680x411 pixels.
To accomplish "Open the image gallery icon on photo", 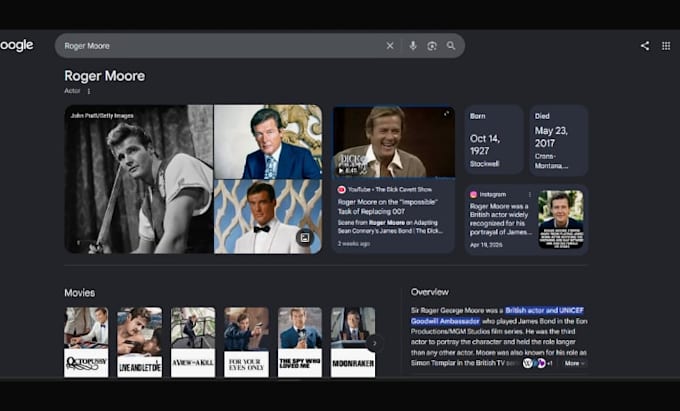I will [305, 237].
